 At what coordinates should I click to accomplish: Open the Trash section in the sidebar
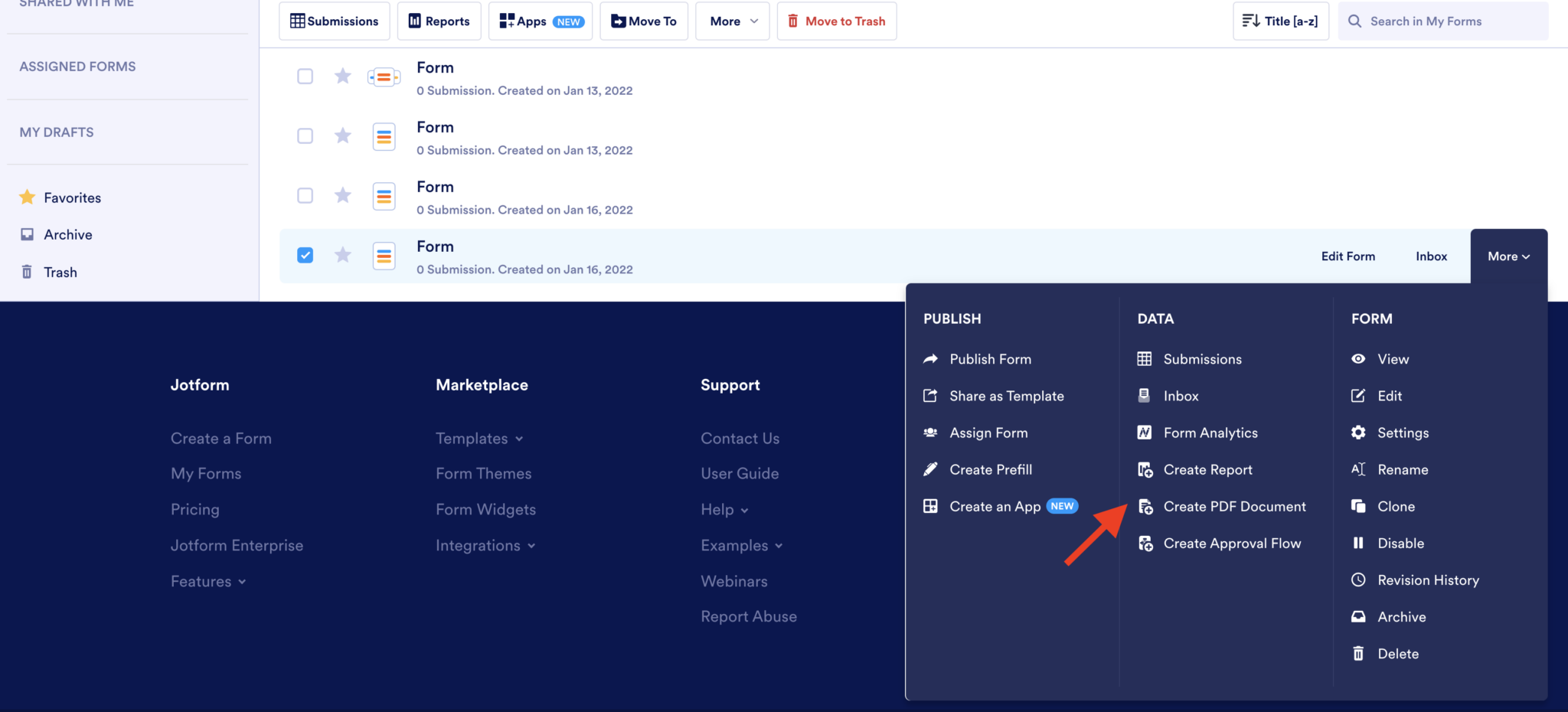tap(60, 272)
